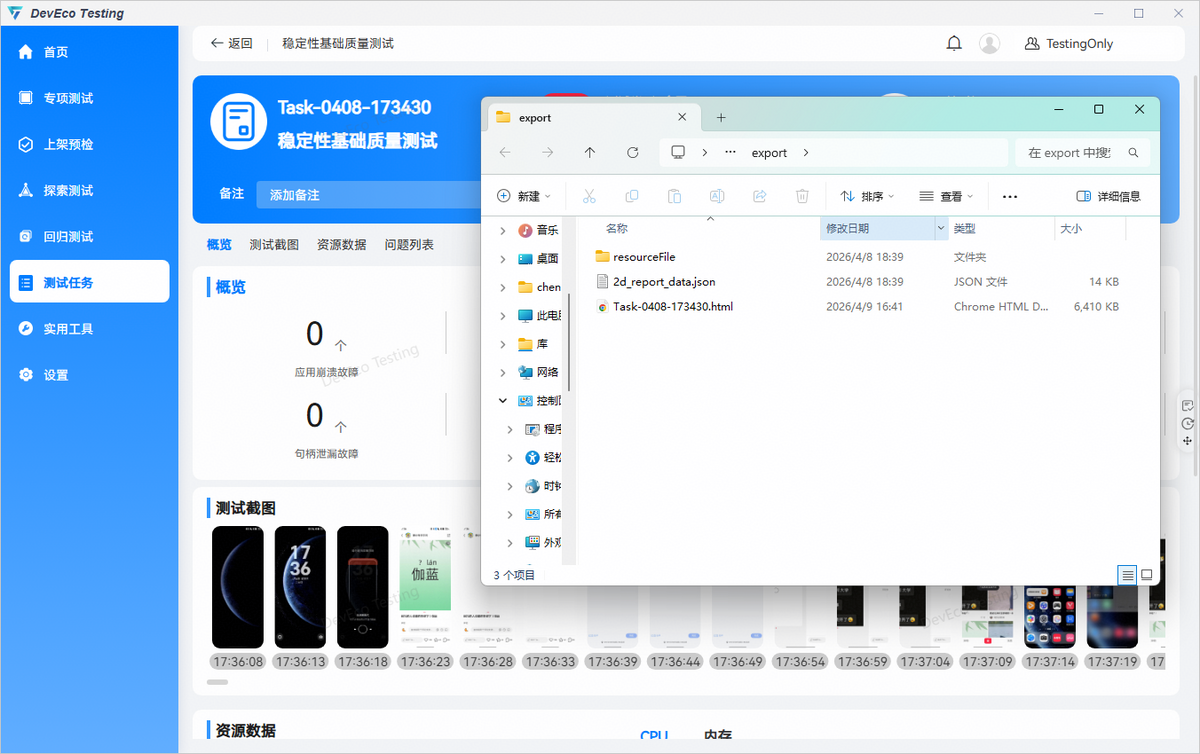Open the 新建 new item dropdown

click(x=524, y=196)
